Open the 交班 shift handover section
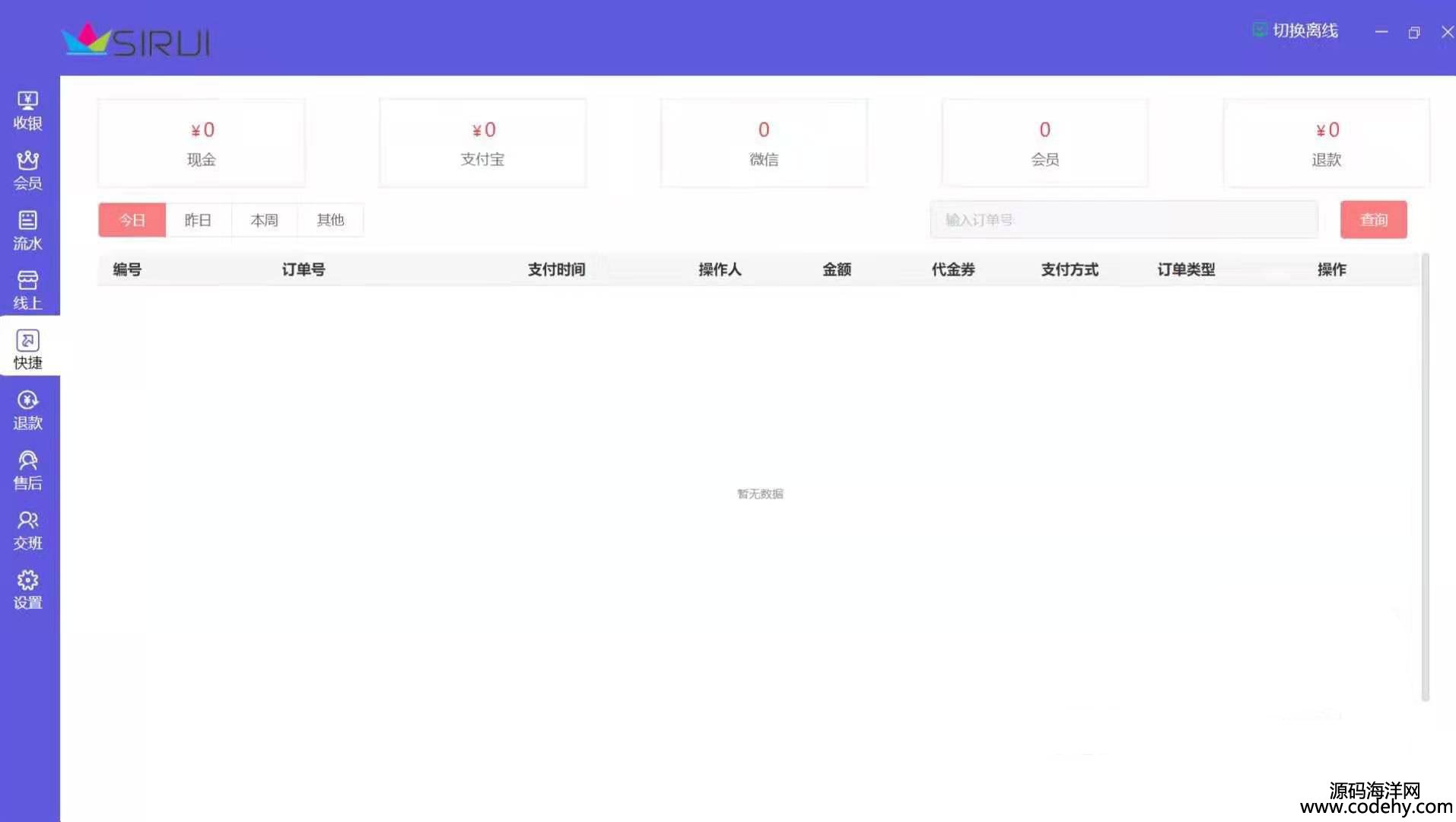This screenshot has height=822, width=1456. pyautogui.click(x=28, y=530)
